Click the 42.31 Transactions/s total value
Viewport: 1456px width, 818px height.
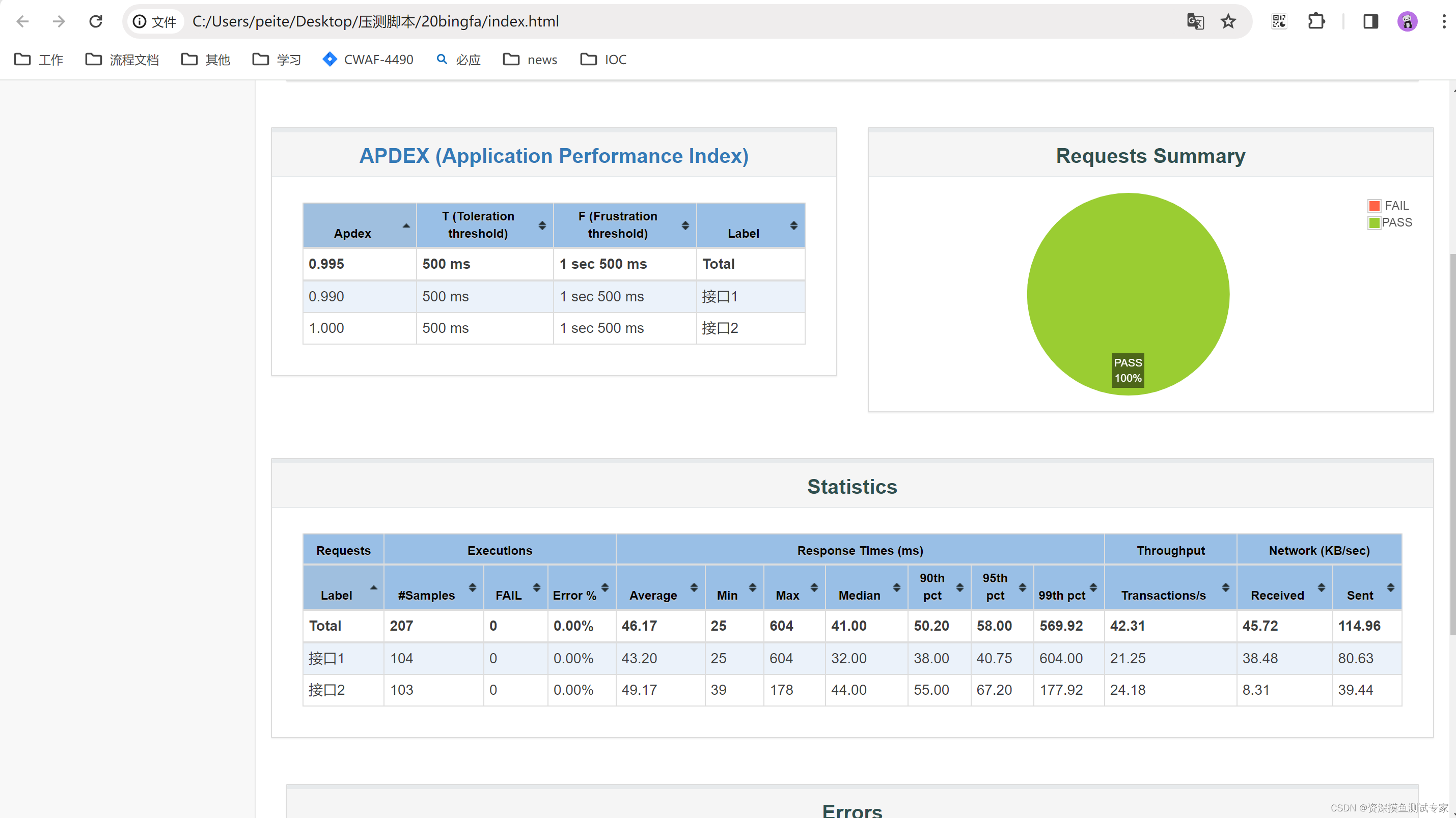click(x=1127, y=626)
